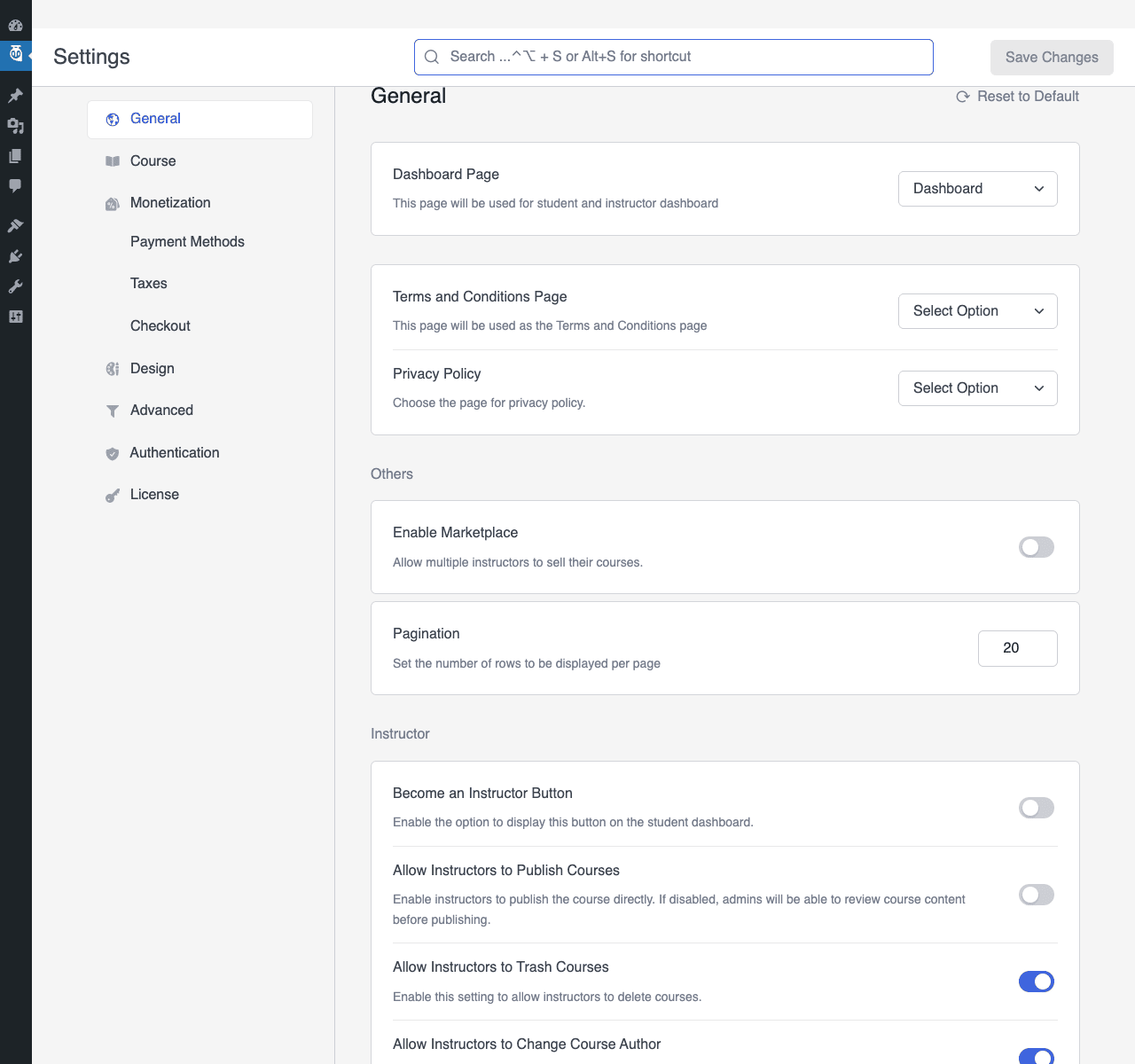This screenshot has height=1064, width=1135.
Task: Go to Design settings tab
Action: pyautogui.click(x=200, y=369)
